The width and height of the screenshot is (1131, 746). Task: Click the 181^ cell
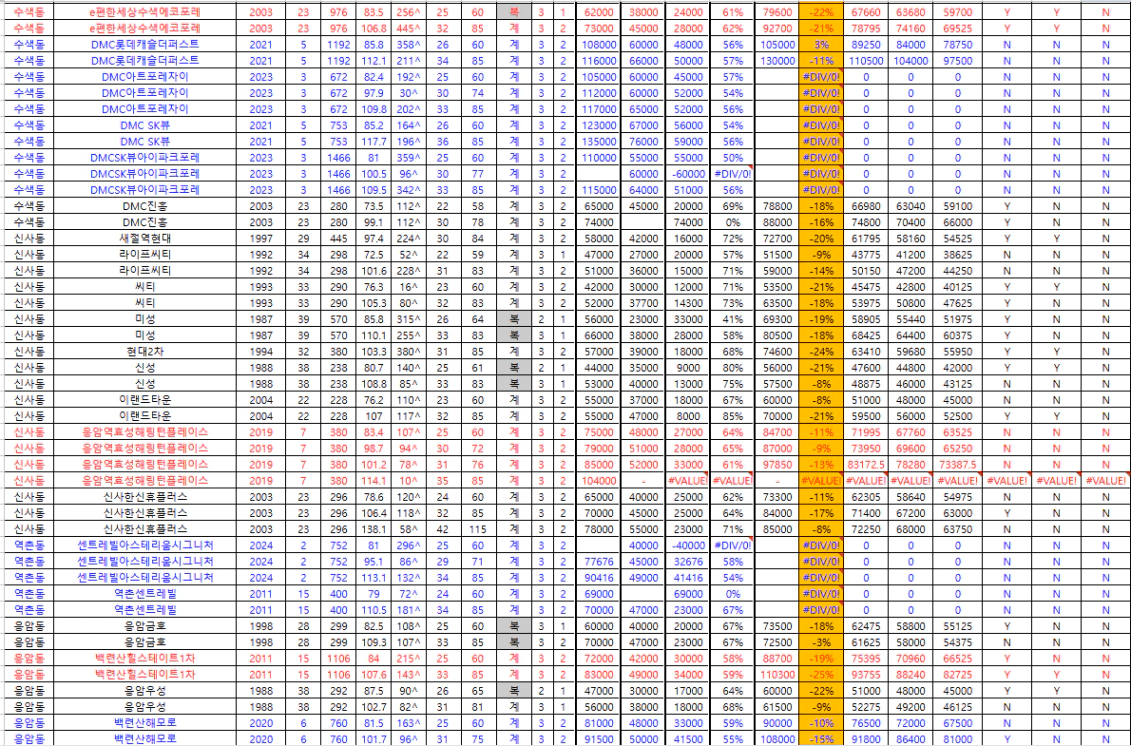click(x=408, y=610)
